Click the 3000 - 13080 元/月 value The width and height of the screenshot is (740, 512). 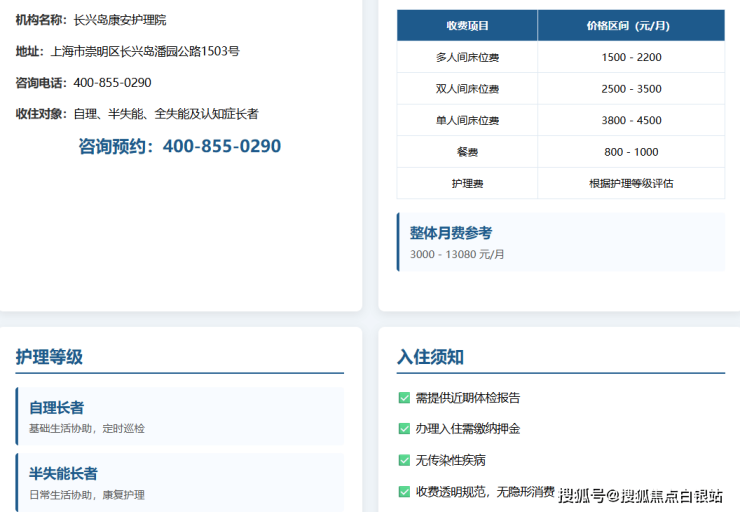[457, 254]
